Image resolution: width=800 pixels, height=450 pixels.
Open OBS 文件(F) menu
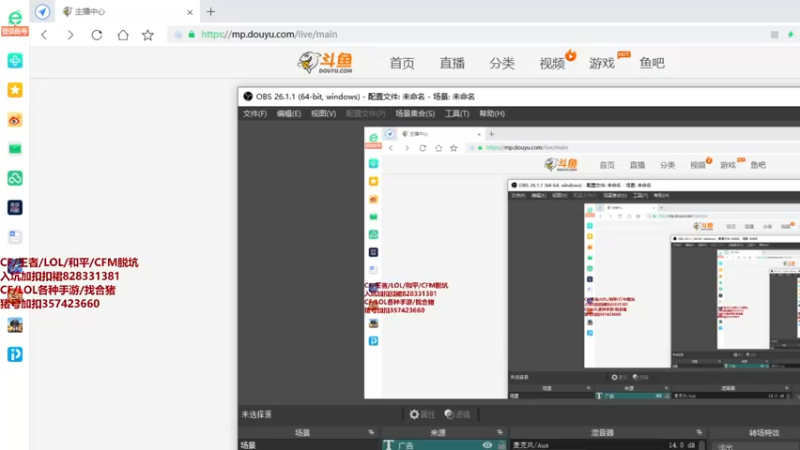pos(255,114)
